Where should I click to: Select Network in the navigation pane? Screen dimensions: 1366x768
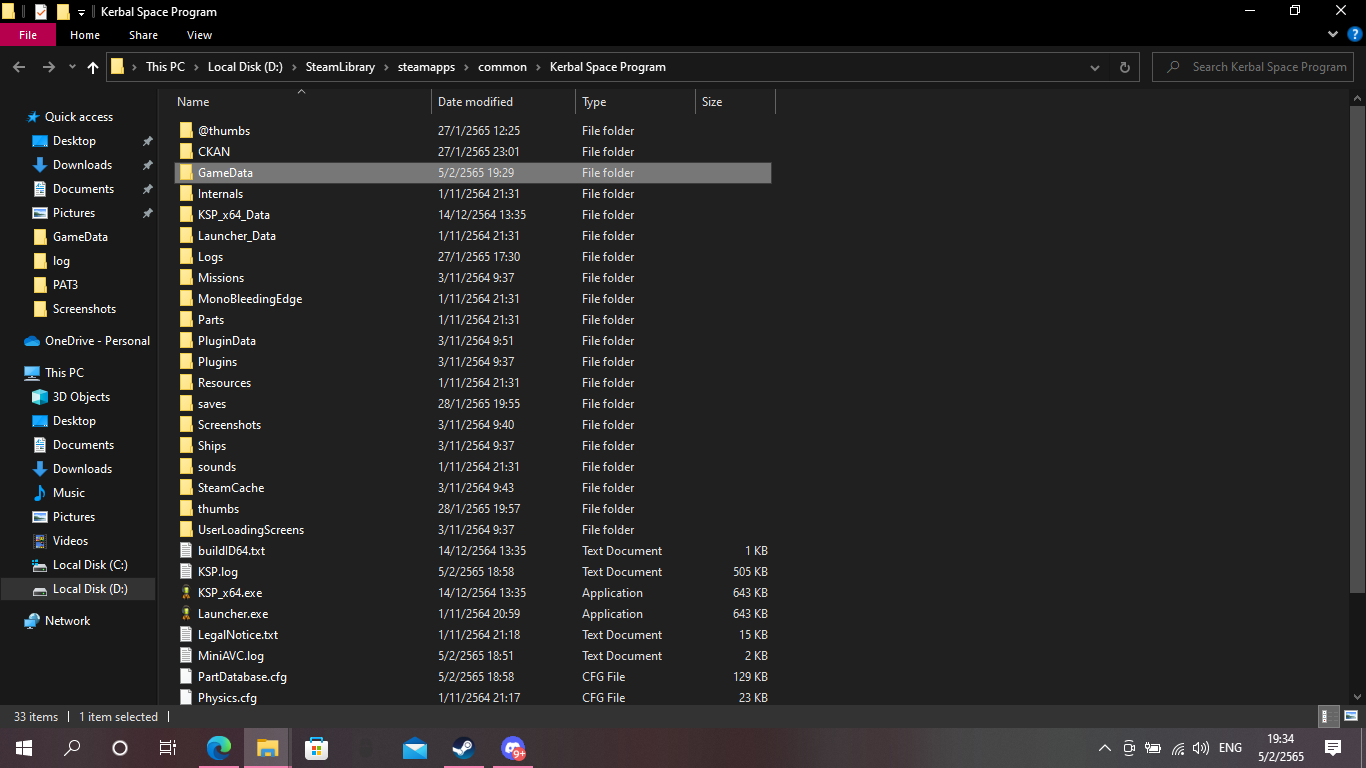(67, 621)
